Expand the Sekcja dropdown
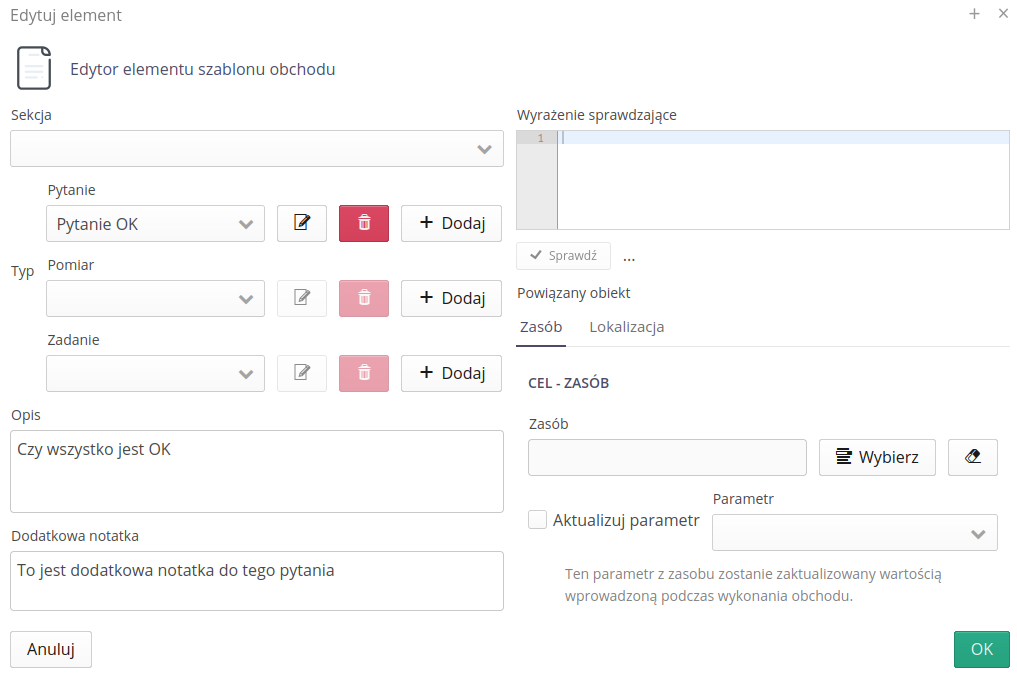 [257, 149]
